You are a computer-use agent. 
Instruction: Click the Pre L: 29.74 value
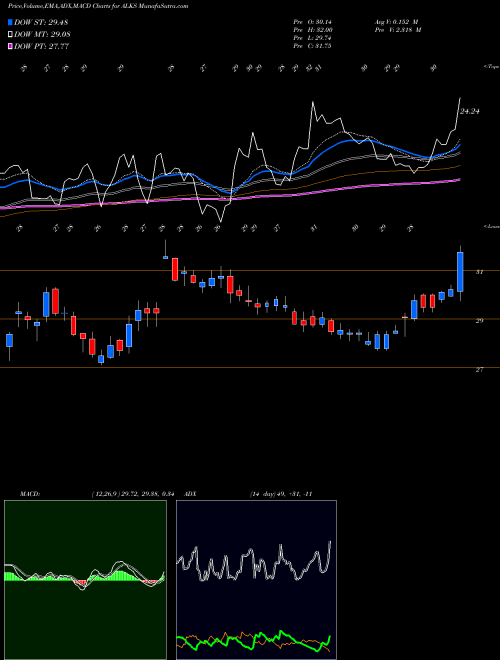(313, 38)
